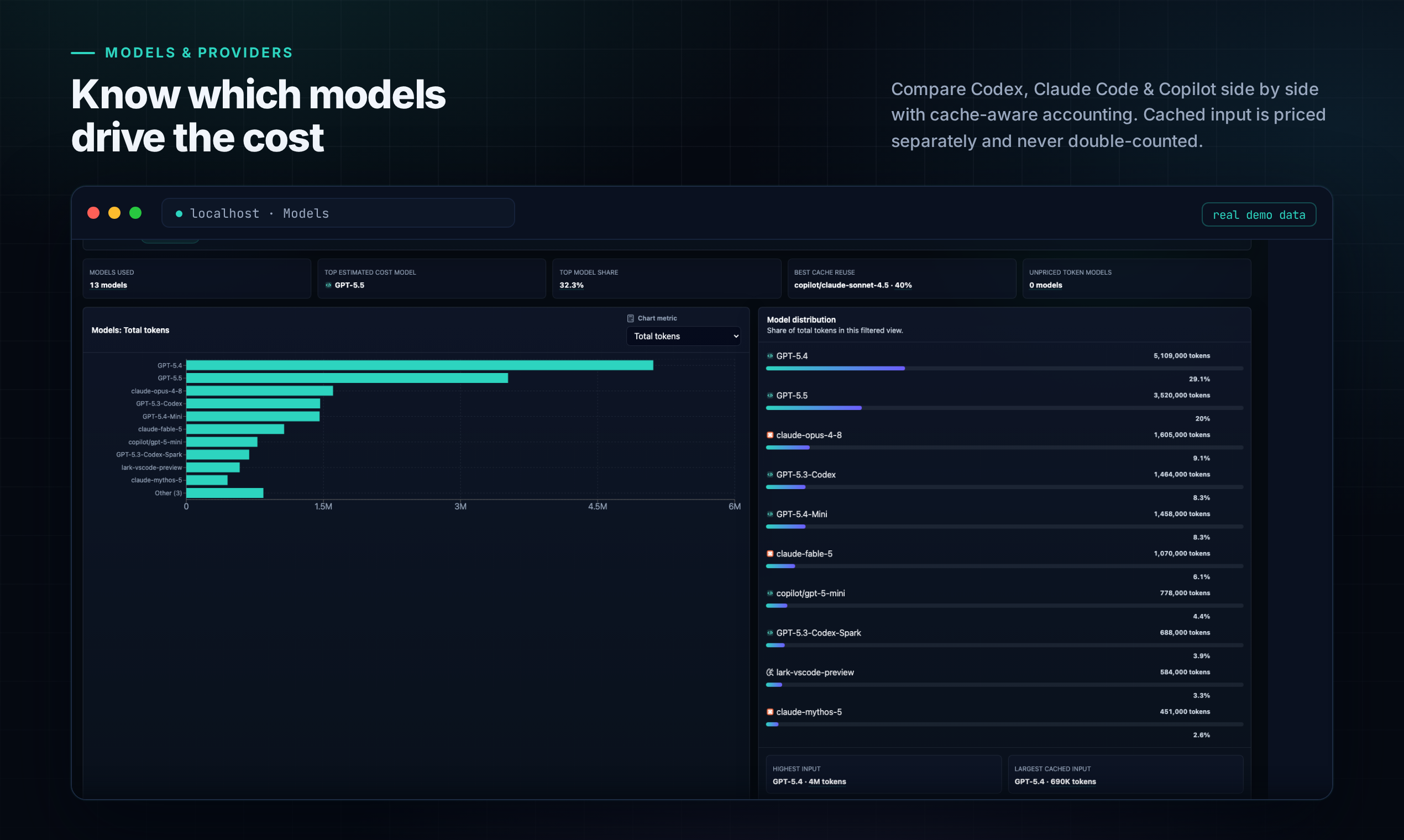Click the Models: Total tokens chart title
The width and height of the screenshot is (1404, 840).
pyautogui.click(x=130, y=330)
